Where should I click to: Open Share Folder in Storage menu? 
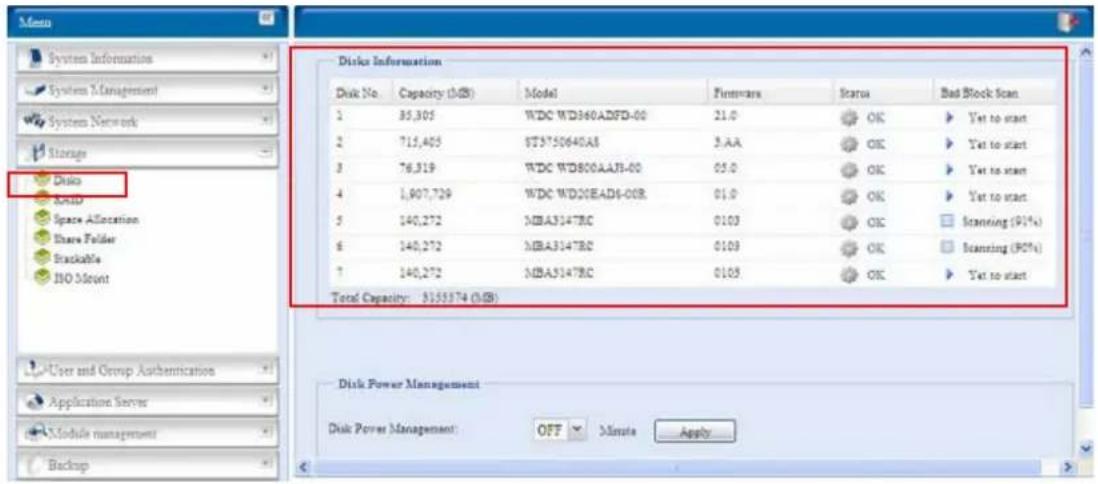coord(86,240)
